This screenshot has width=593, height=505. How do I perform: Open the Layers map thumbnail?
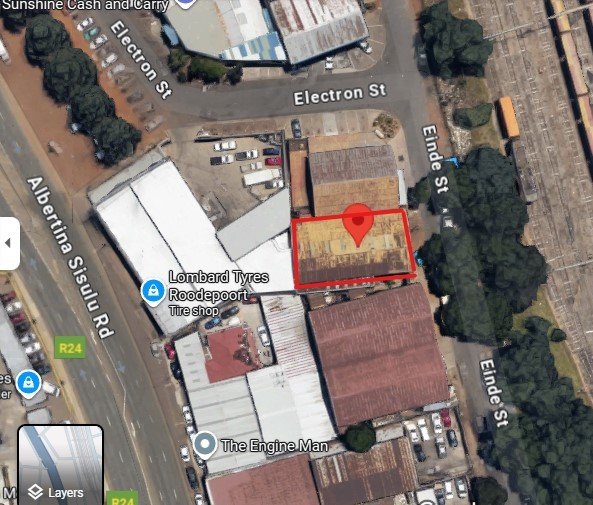coord(61,465)
